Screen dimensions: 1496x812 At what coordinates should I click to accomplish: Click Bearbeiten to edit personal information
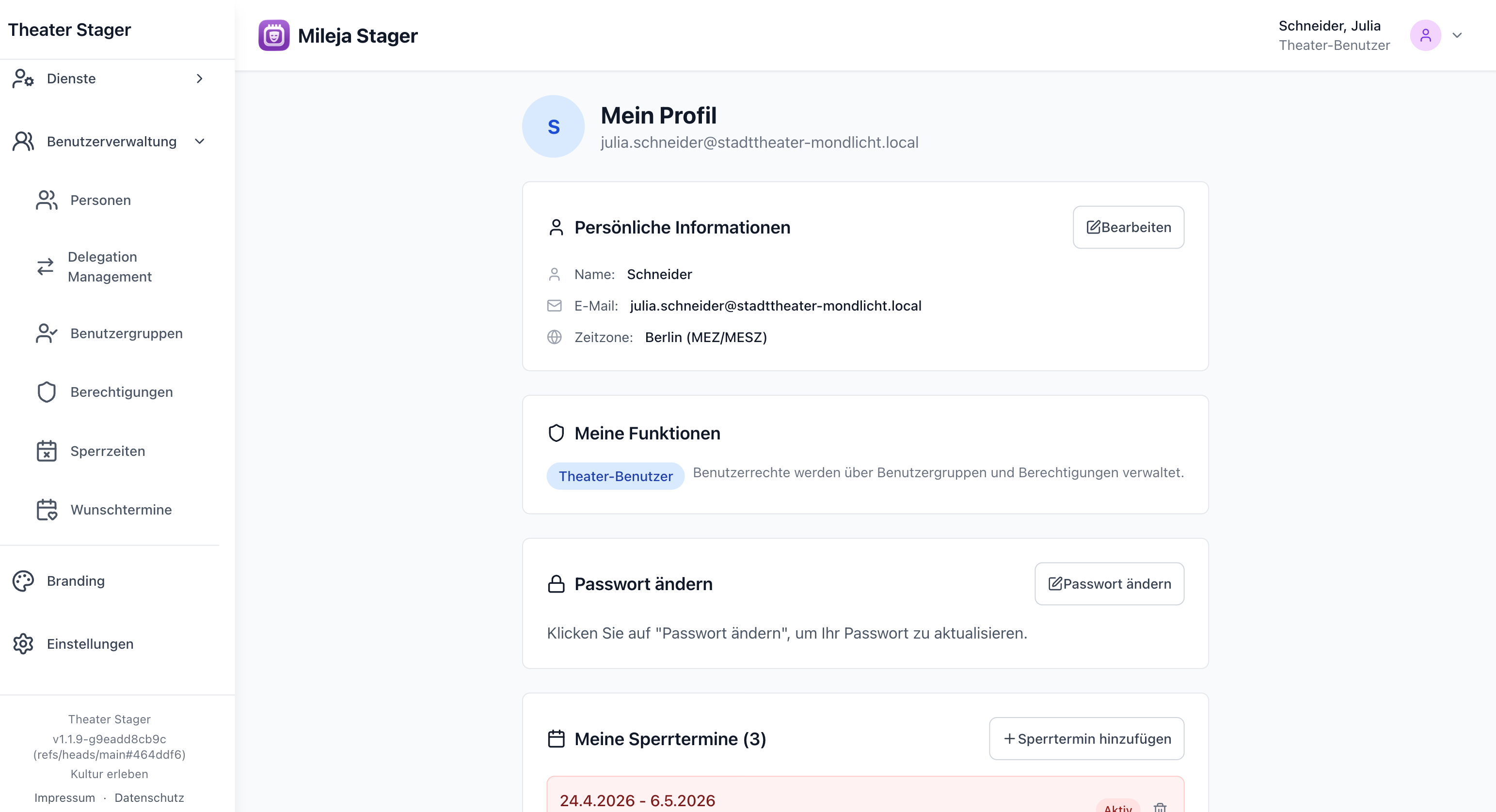pos(1128,228)
